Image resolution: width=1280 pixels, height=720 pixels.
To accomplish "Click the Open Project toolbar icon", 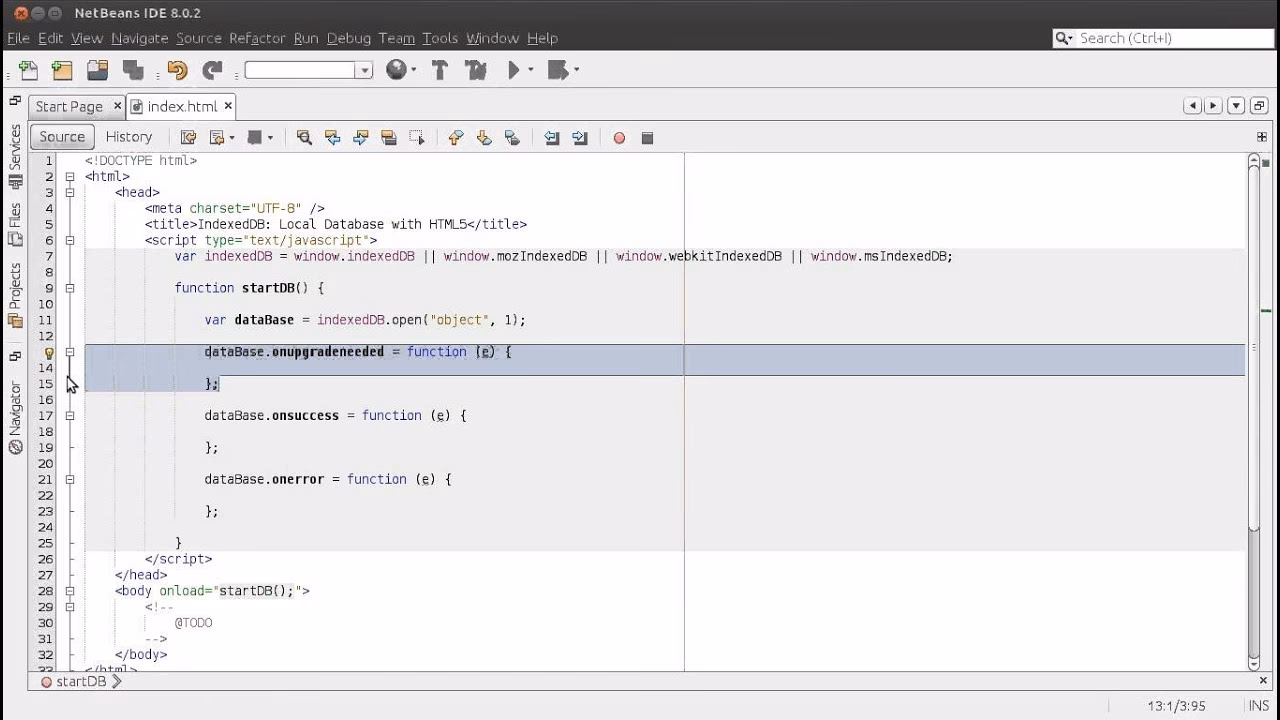I will [x=97, y=70].
